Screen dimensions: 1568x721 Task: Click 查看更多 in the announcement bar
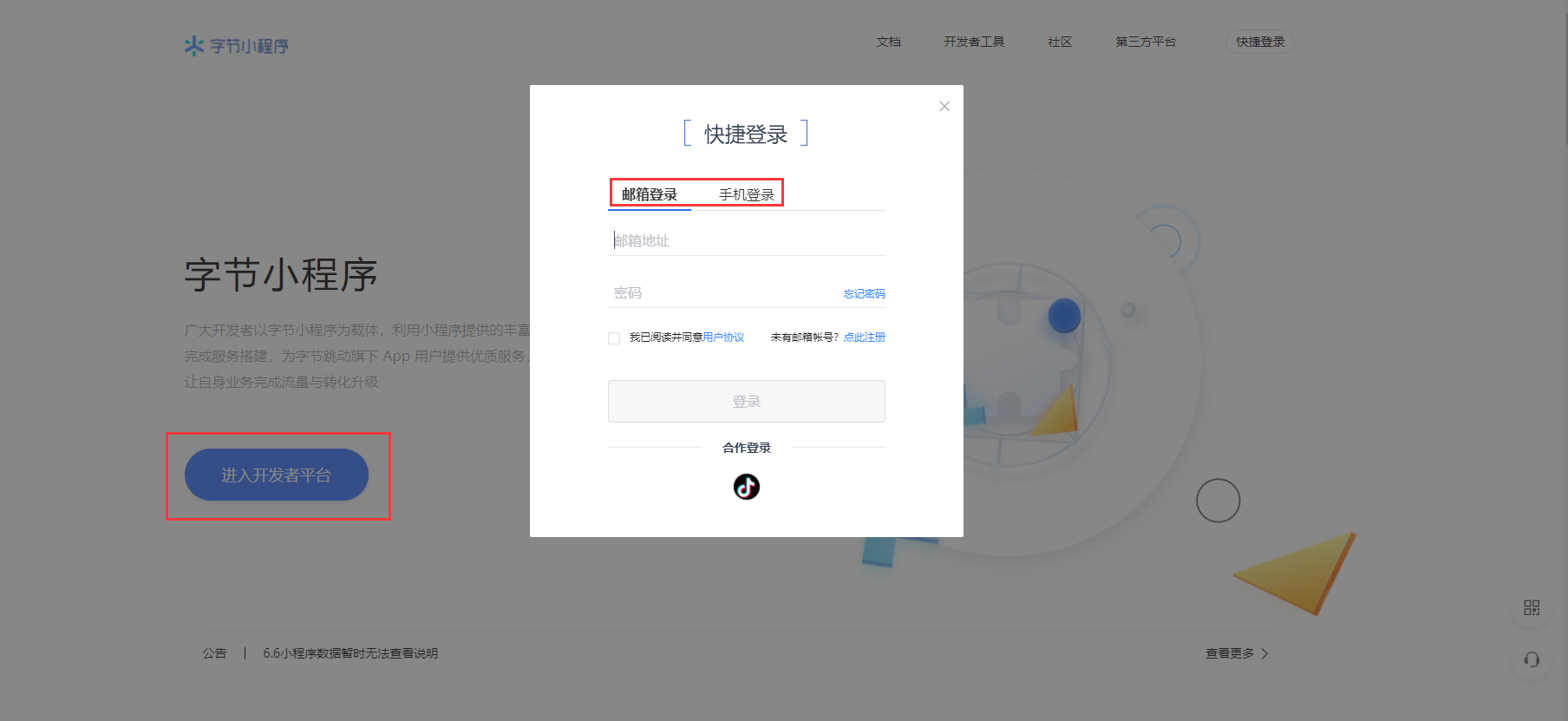[x=1230, y=653]
